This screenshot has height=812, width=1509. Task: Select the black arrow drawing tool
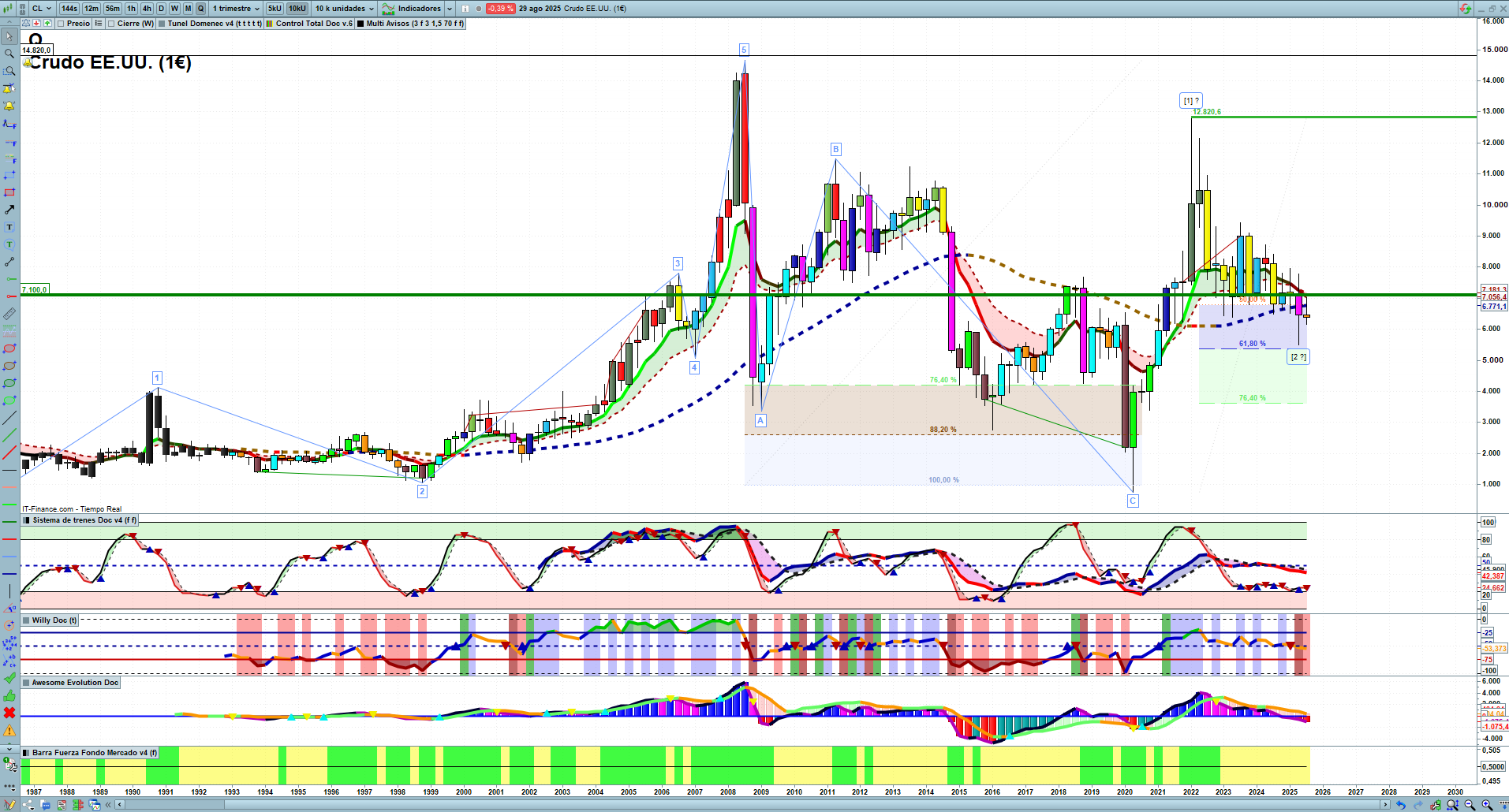coord(9,210)
